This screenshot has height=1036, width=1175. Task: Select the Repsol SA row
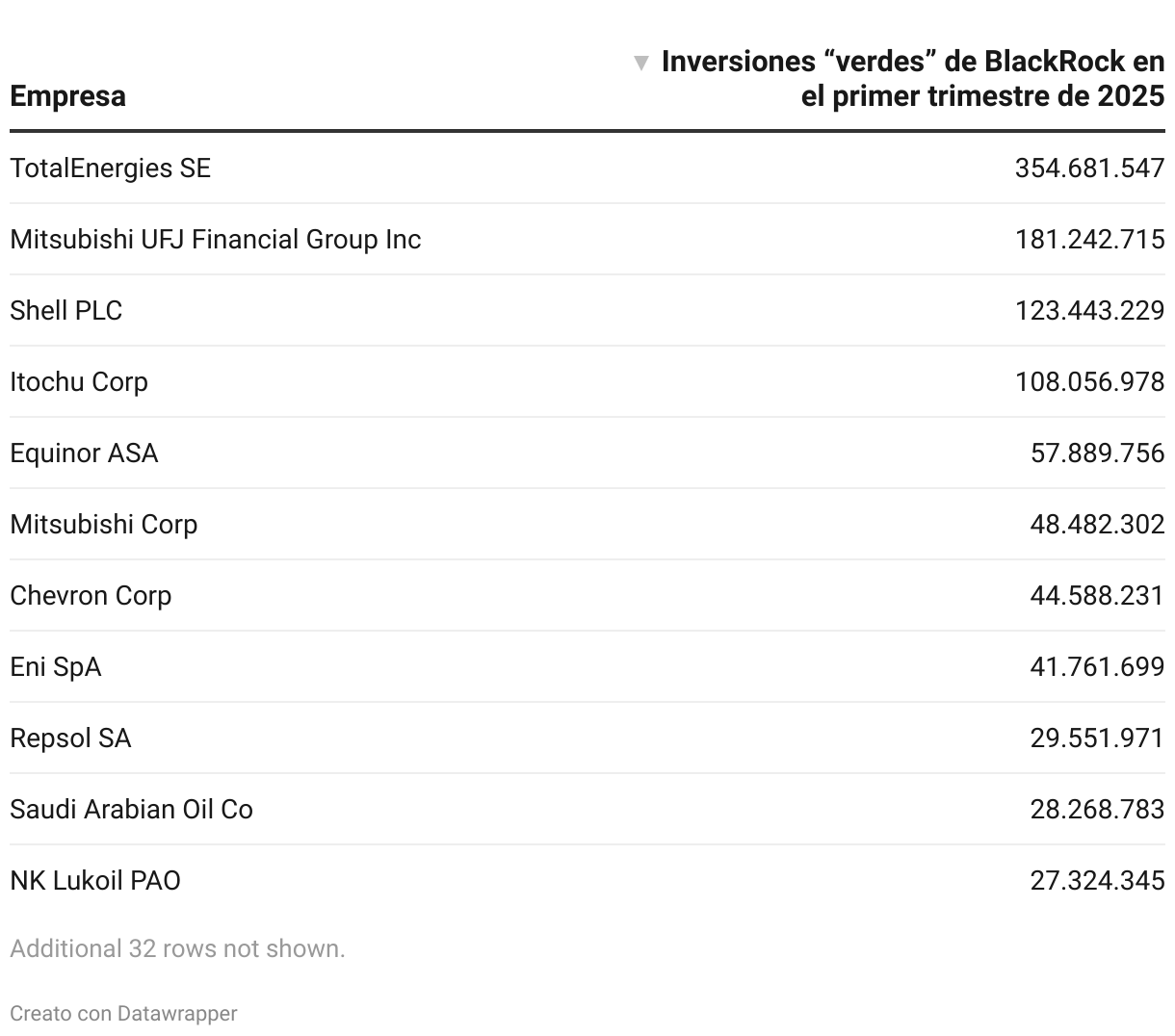[587, 738]
